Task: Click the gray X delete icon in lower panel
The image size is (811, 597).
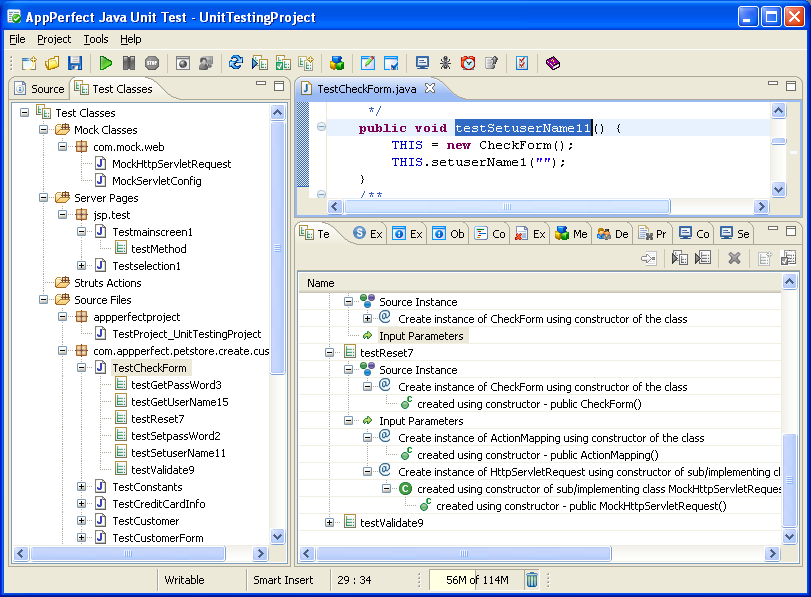Action: 734,258
